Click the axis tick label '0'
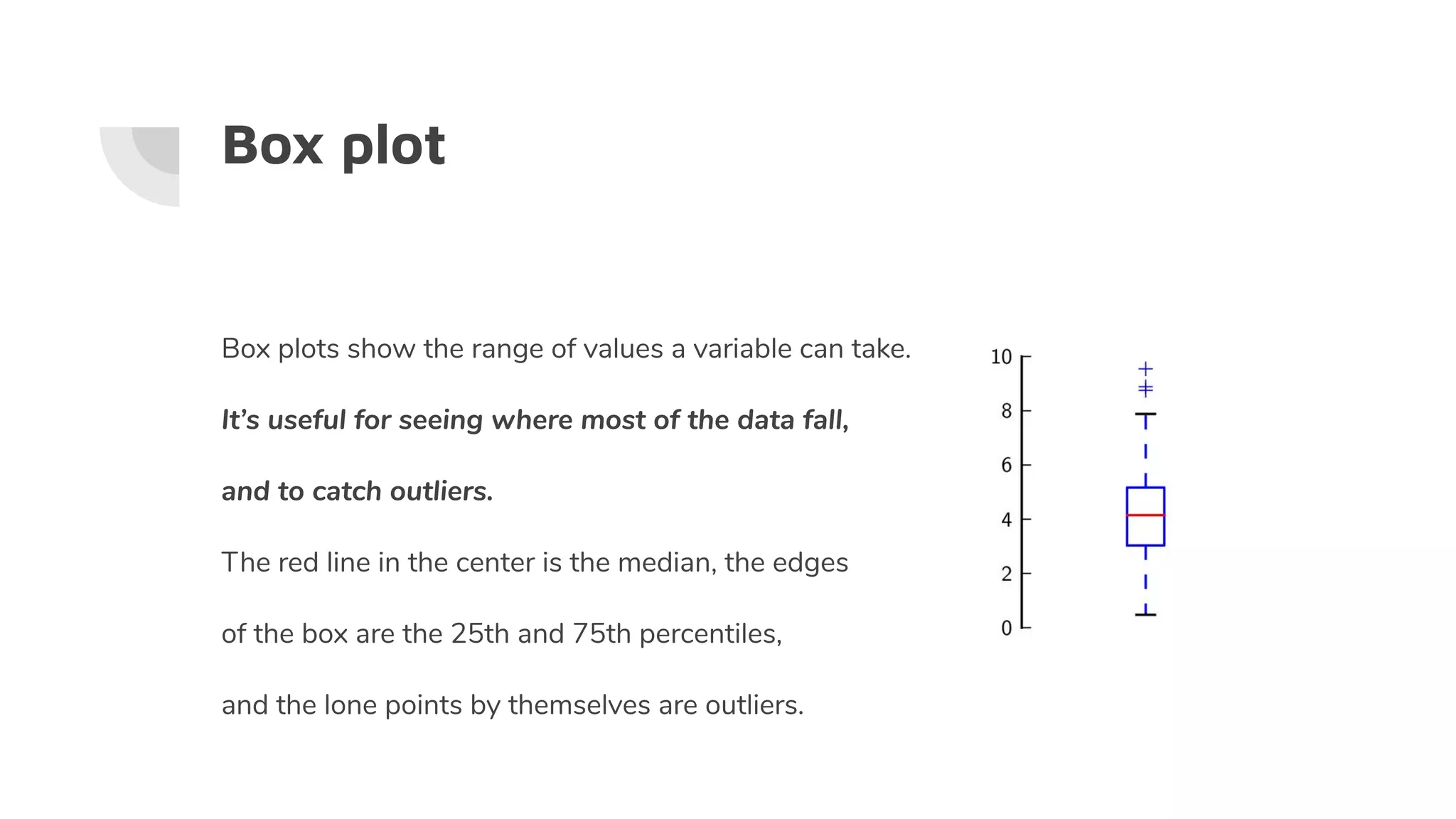Screen dimensions: 1456x819 1006,628
